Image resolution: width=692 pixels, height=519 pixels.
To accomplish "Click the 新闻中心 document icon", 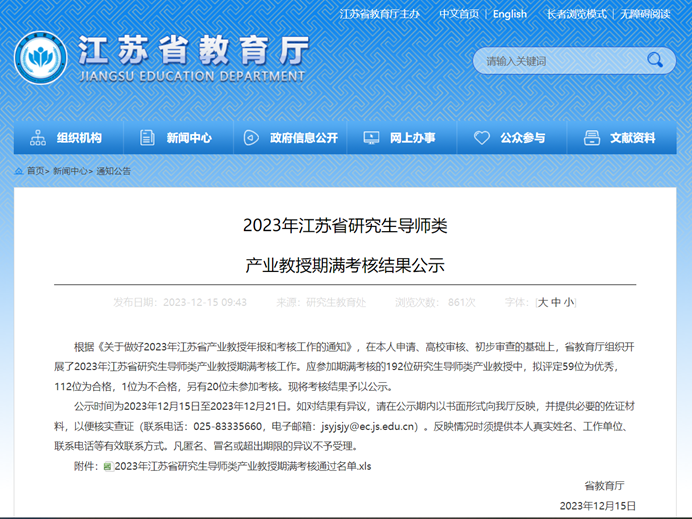I will pyautogui.click(x=147, y=138).
